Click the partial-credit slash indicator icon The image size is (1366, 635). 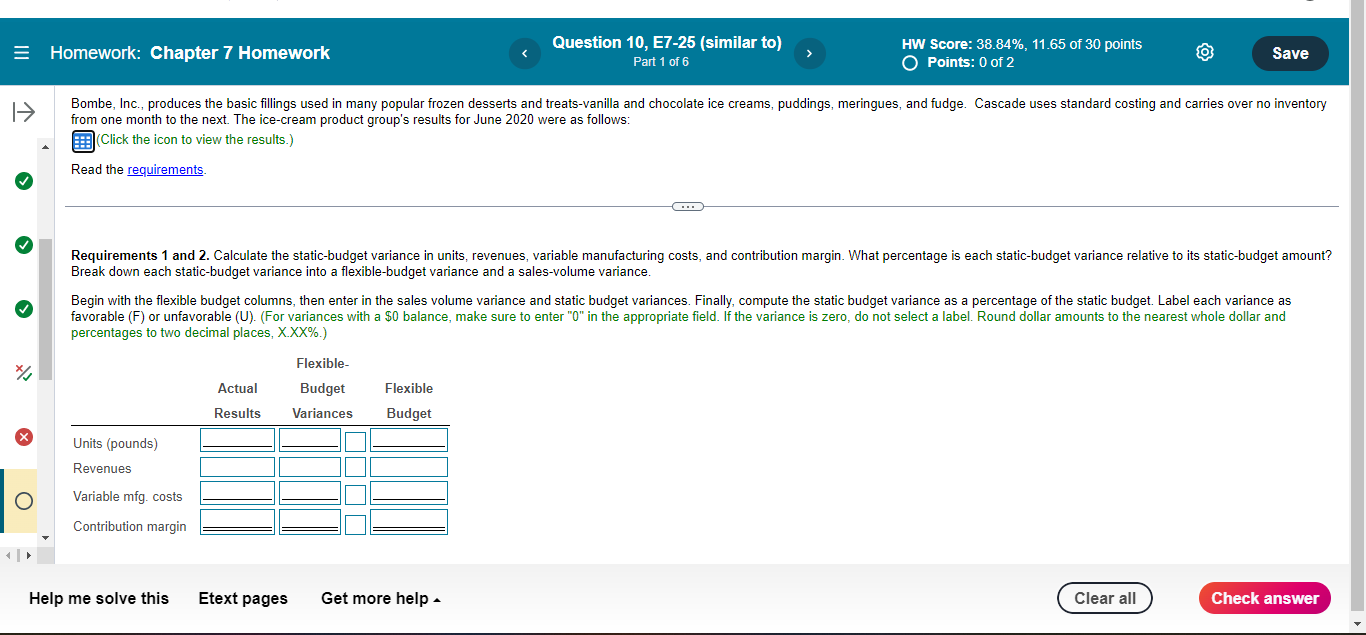click(22, 372)
